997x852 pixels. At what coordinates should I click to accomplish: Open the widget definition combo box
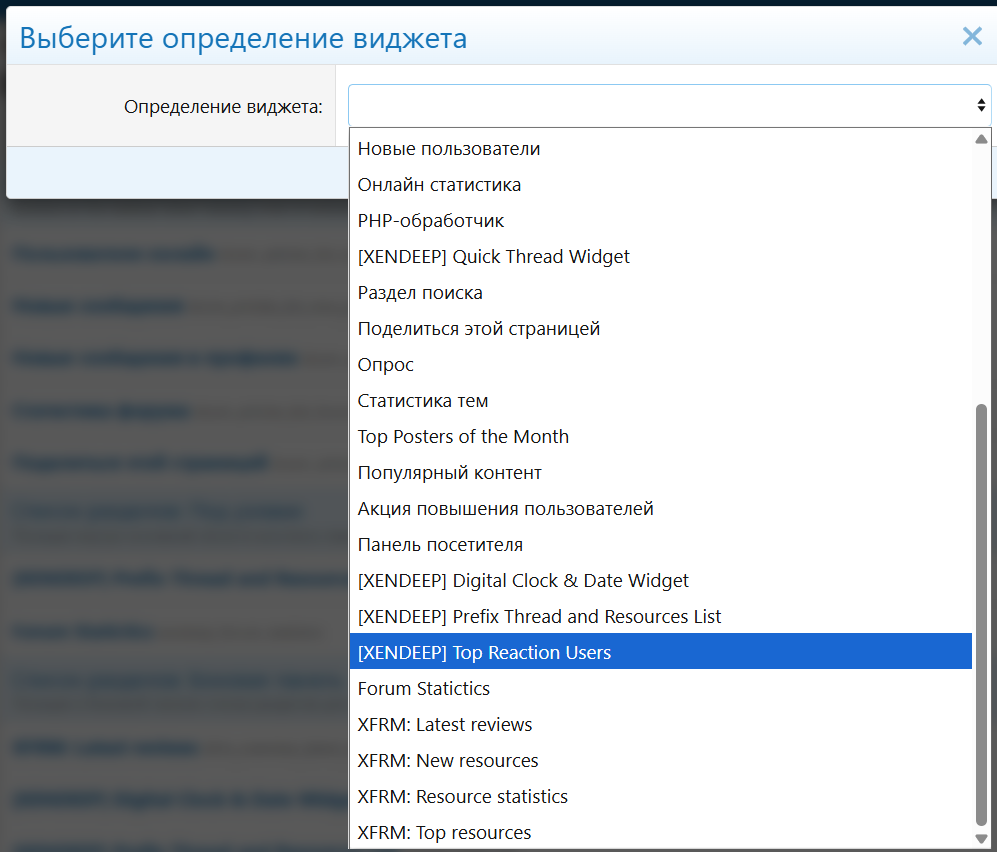660,105
